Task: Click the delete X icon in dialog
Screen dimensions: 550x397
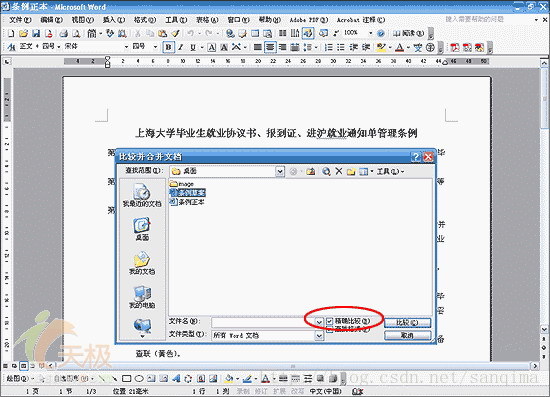Action: (x=338, y=171)
